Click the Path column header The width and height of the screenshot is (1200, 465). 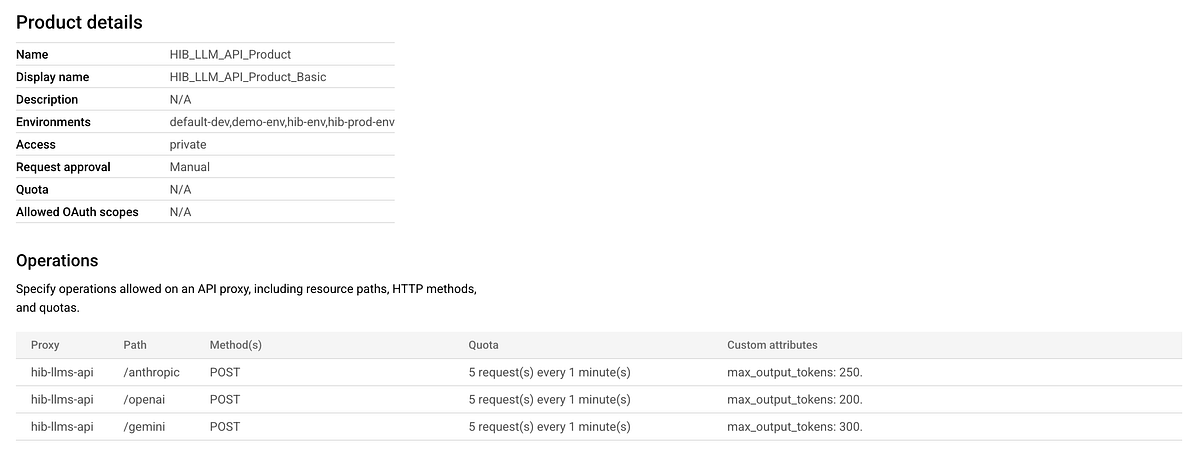click(135, 345)
